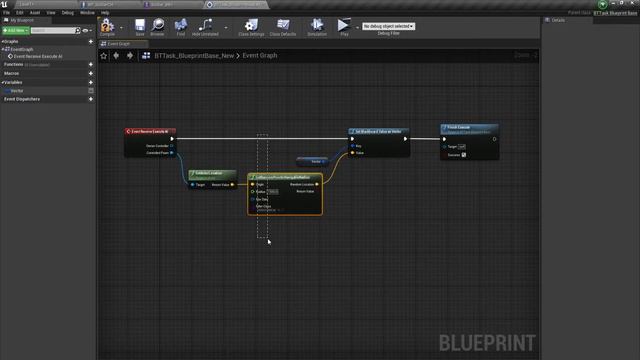
Task: Toggle the Success checkbox on Finish Execute
Action: 464,155
